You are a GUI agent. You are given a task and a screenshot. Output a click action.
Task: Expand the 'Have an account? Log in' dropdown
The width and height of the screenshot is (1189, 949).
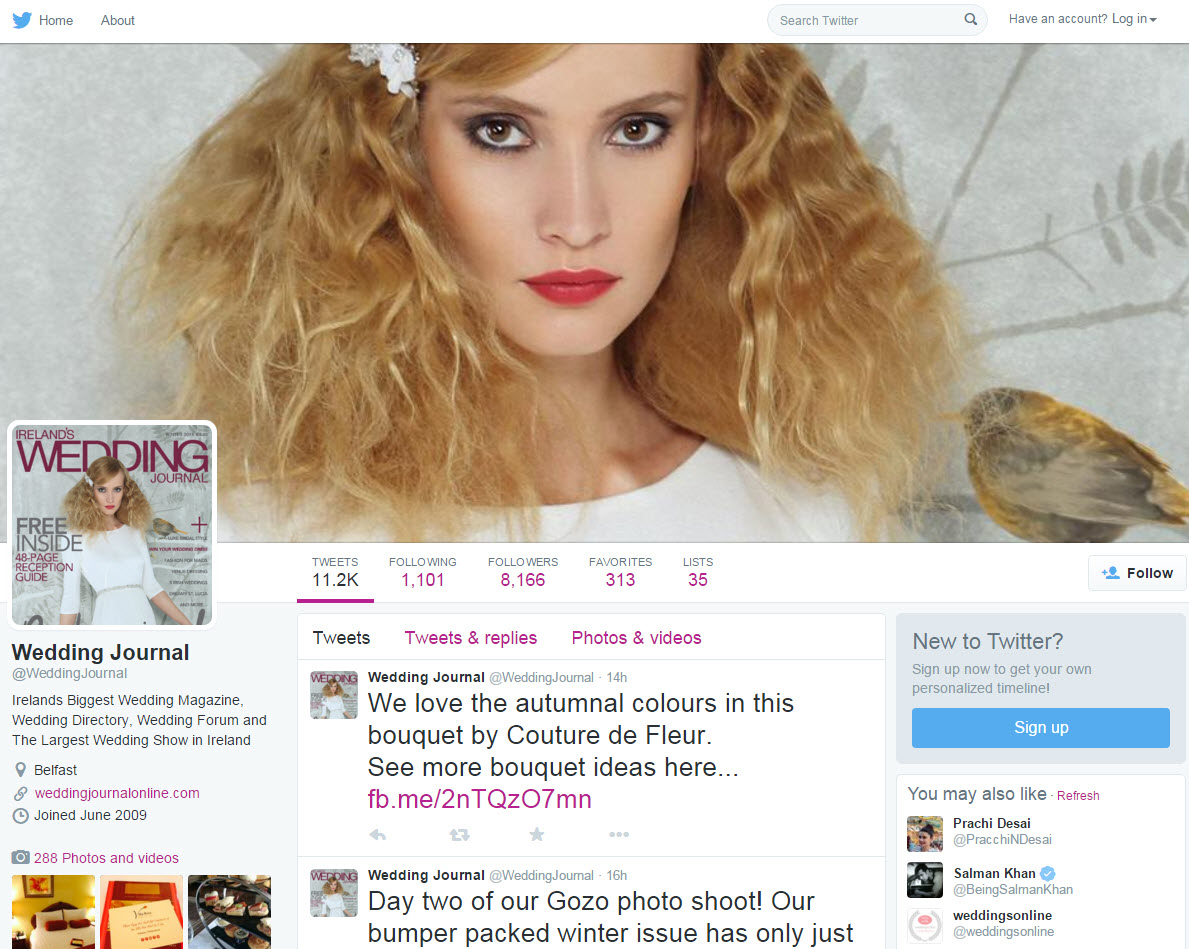[1082, 19]
